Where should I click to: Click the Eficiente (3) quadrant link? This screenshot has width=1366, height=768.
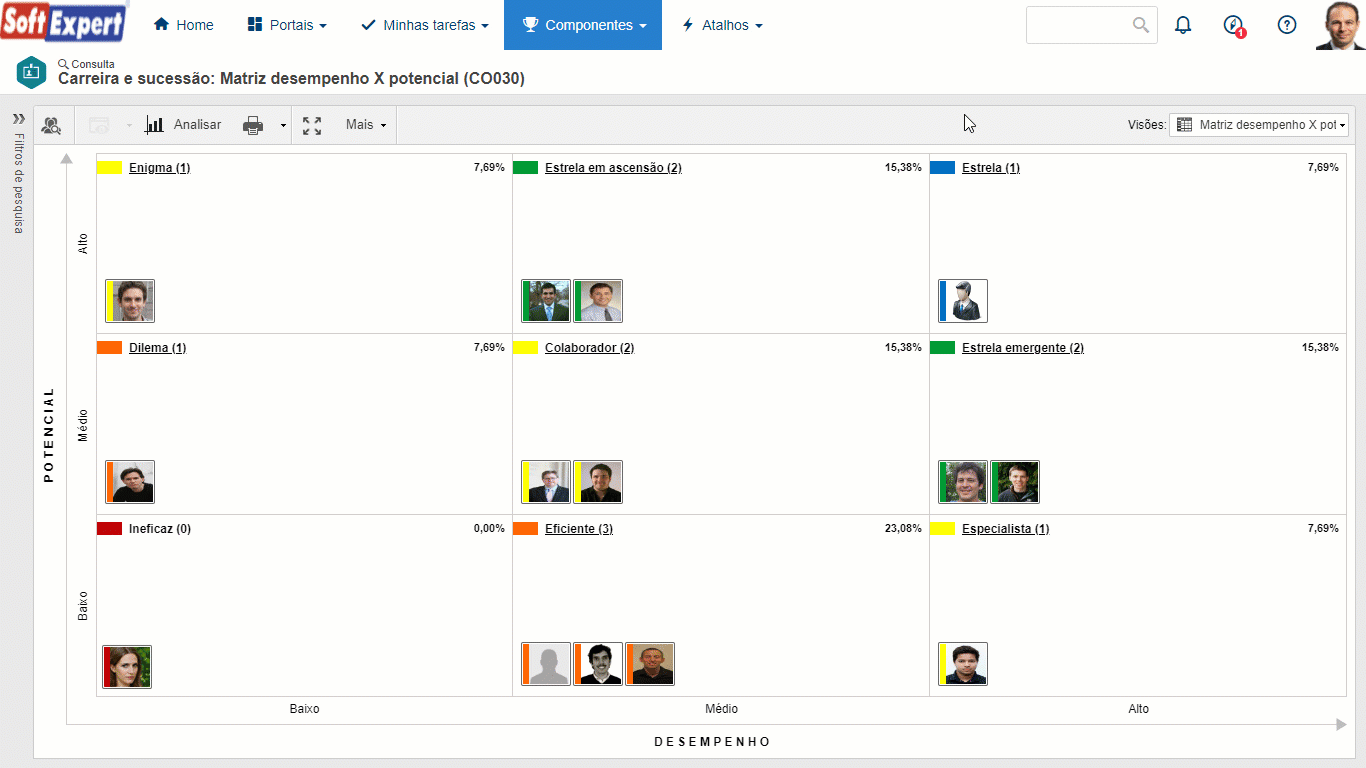(x=578, y=529)
